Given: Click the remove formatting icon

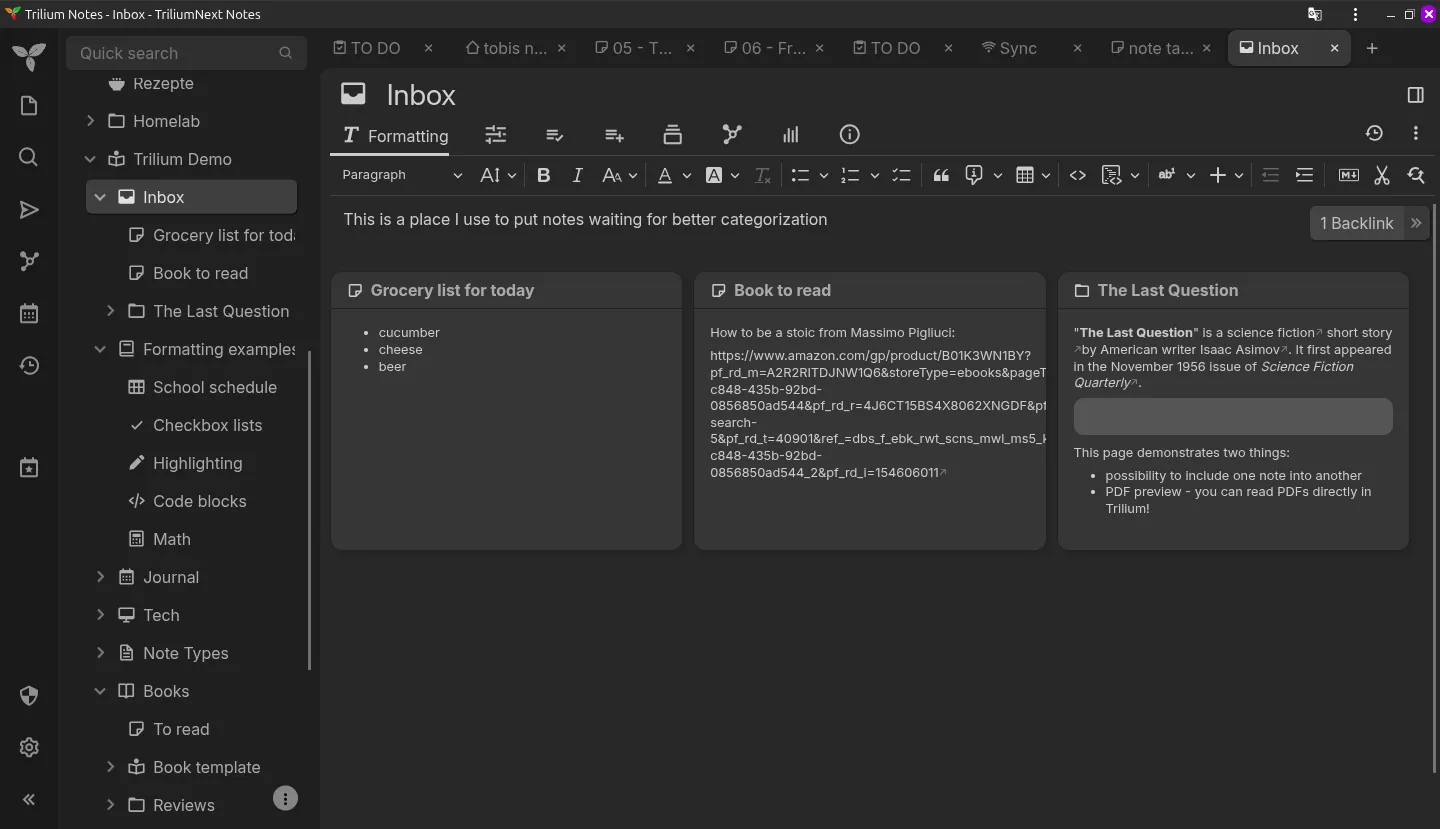Looking at the screenshot, I should (762, 175).
